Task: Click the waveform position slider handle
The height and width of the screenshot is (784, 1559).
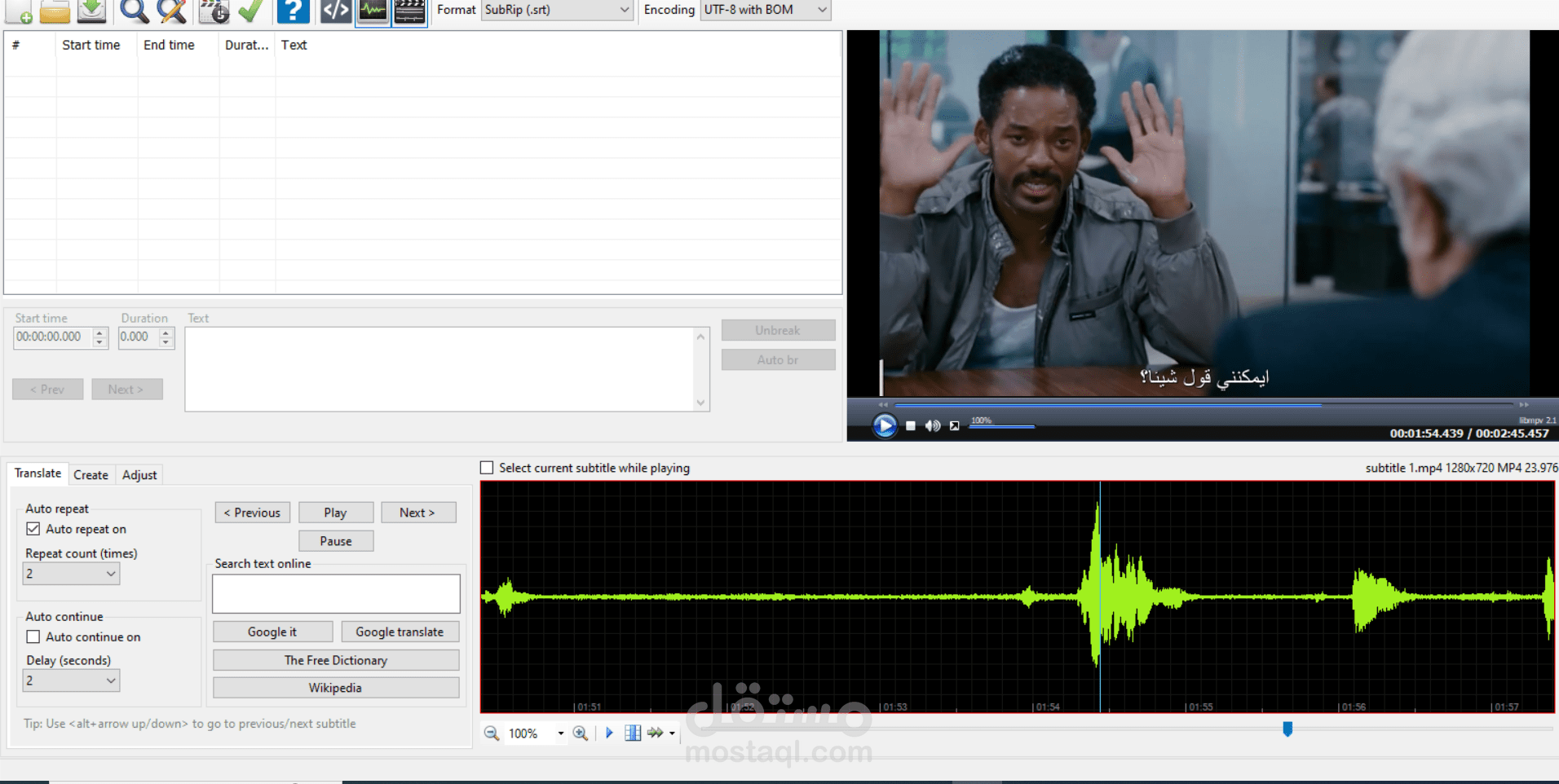Action: 1287,729
